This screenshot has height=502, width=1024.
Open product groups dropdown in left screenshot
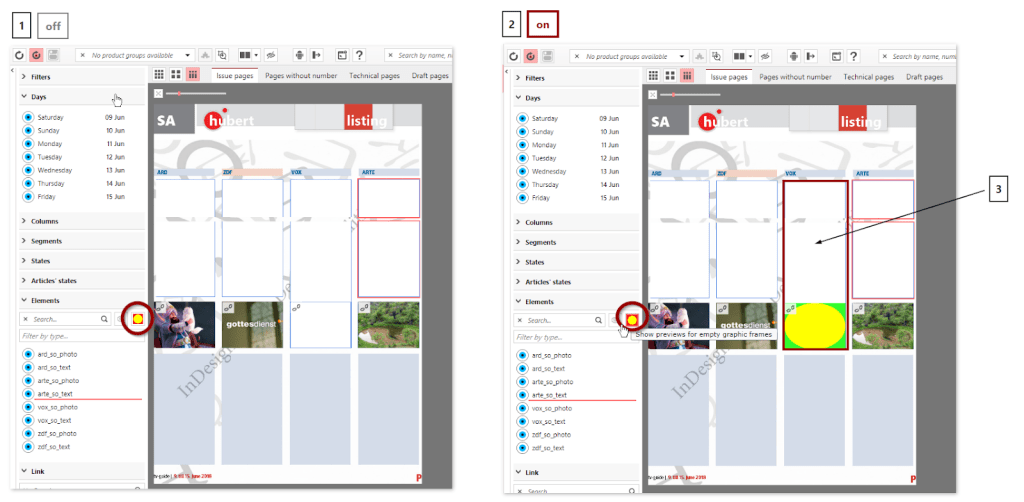tap(188, 55)
